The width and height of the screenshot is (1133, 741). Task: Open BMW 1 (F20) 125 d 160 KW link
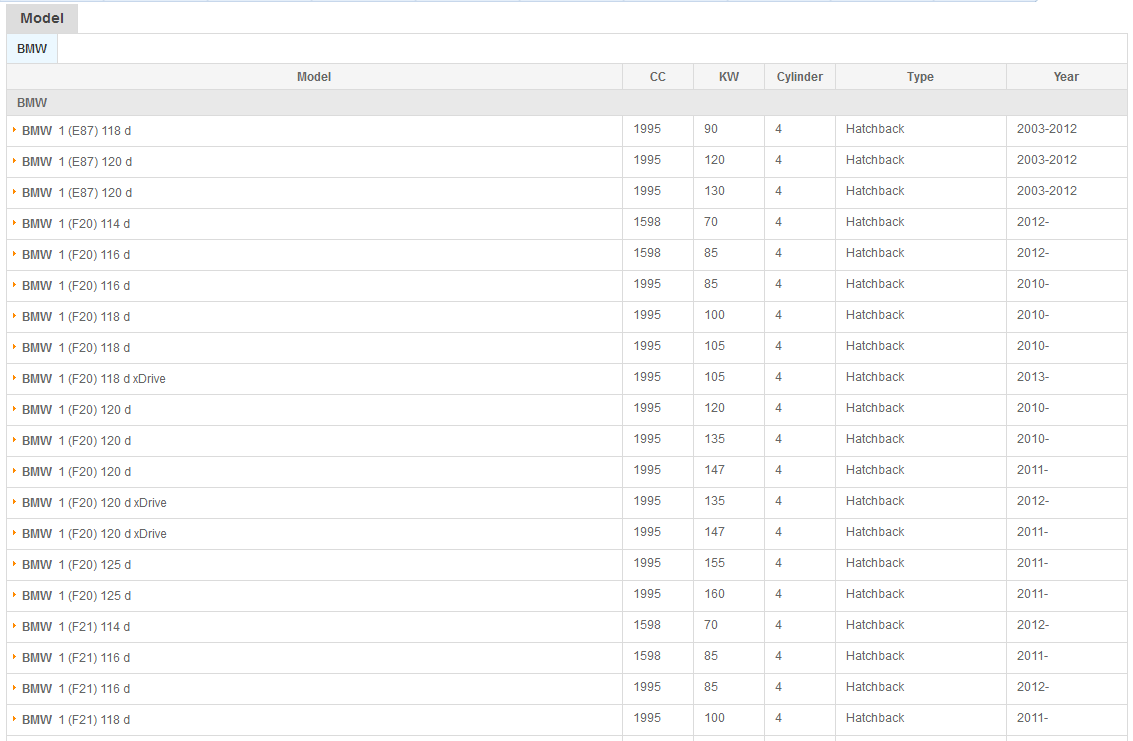(76, 596)
